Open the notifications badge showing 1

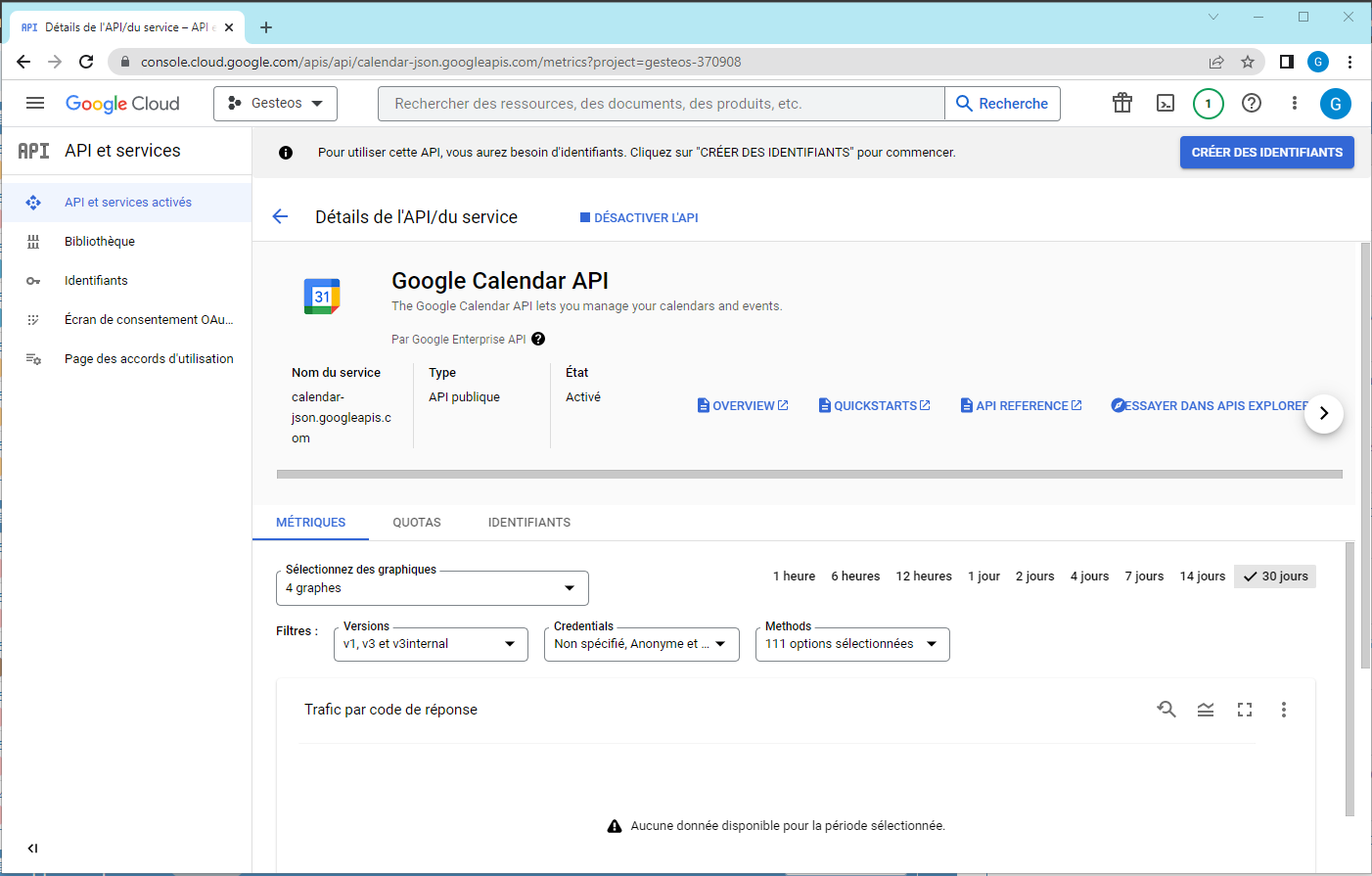click(1208, 103)
